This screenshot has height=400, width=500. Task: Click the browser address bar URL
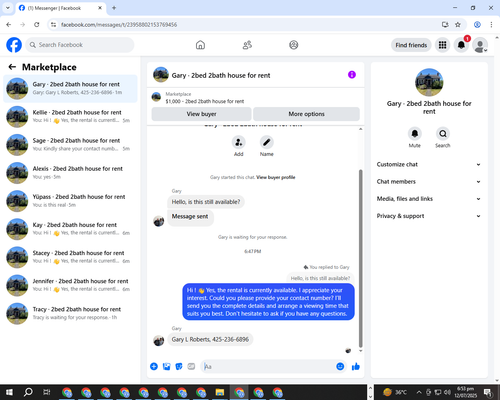(x=119, y=25)
